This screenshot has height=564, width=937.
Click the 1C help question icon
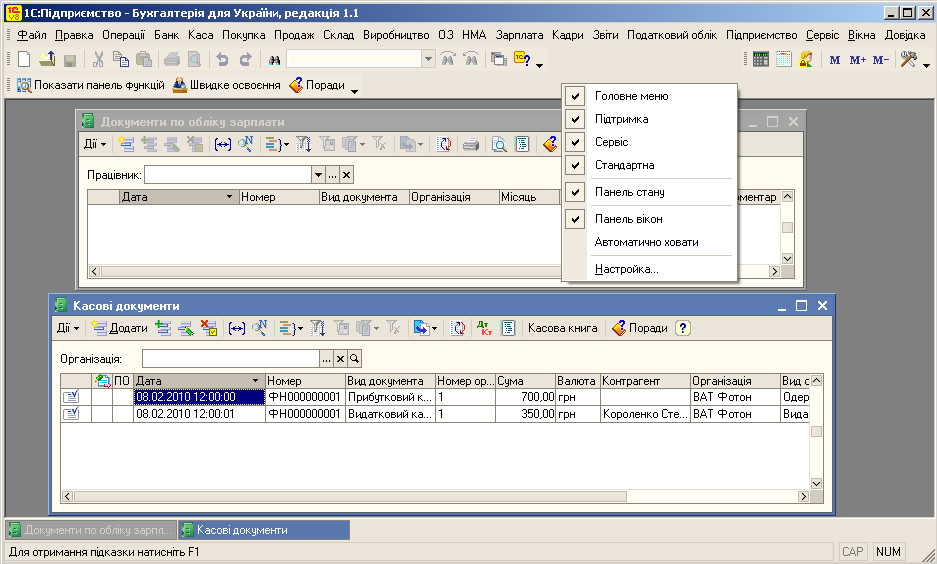click(522, 59)
